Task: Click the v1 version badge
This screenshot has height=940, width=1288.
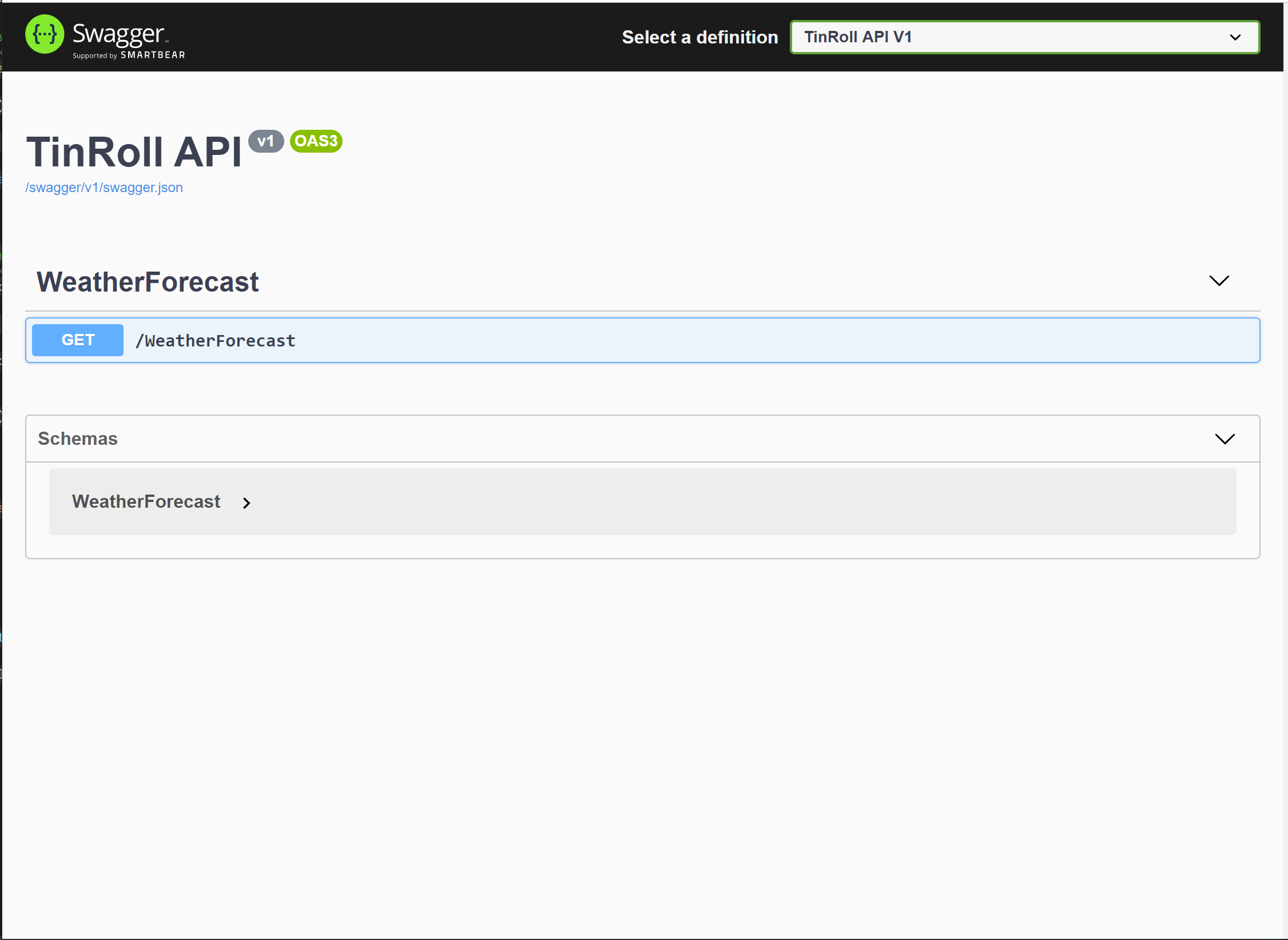Action: pos(266,141)
